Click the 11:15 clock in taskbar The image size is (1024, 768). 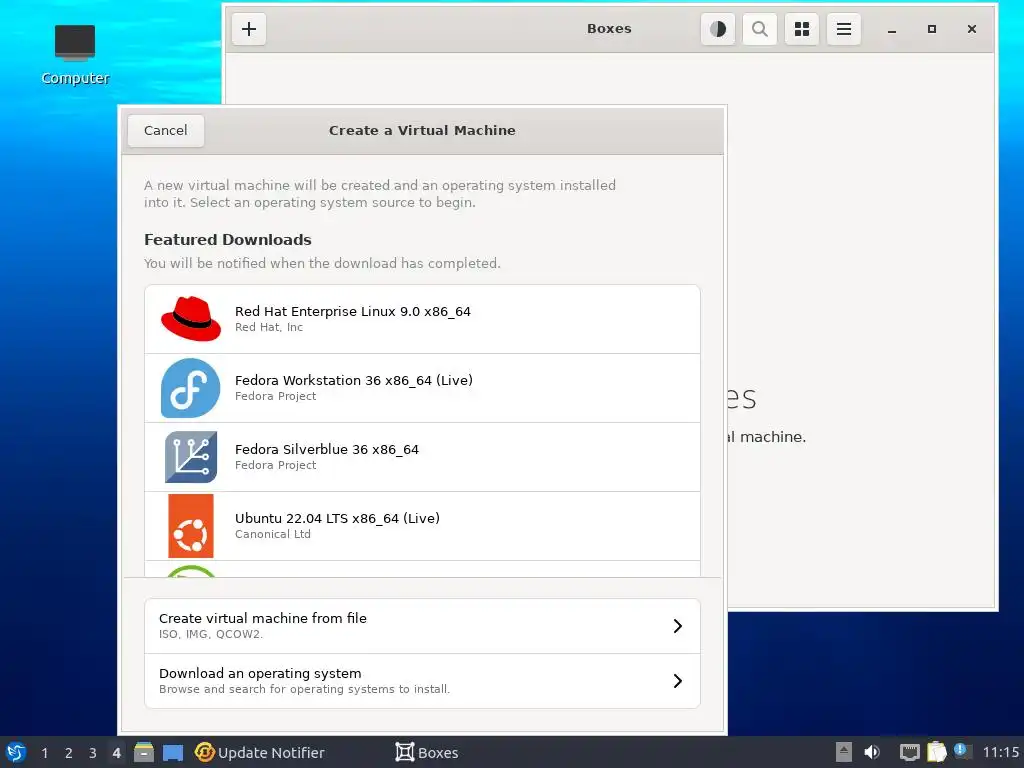pos(1000,753)
